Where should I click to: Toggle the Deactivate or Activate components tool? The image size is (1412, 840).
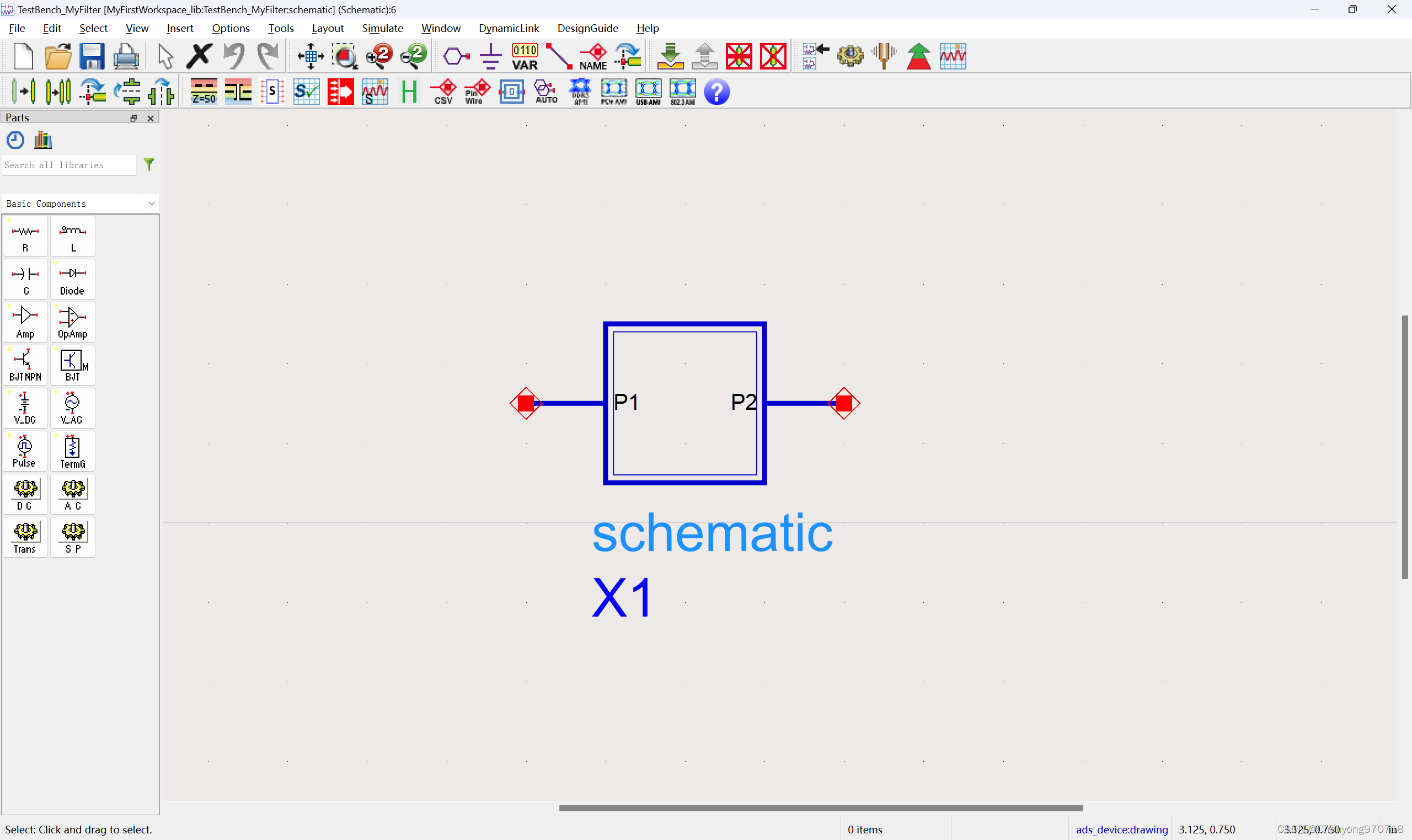[x=740, y=56]
